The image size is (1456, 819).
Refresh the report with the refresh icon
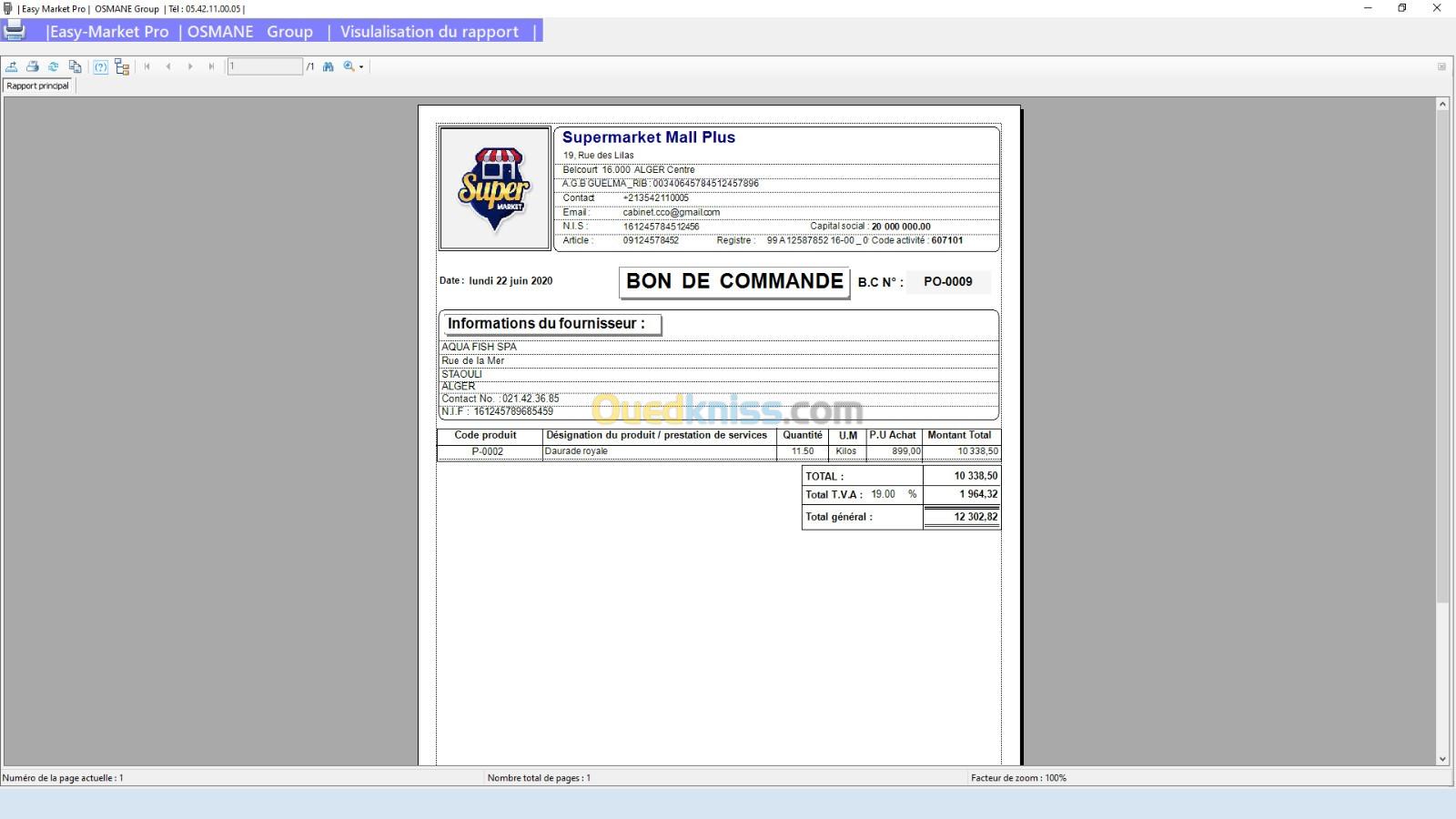(x=54, y=66)
